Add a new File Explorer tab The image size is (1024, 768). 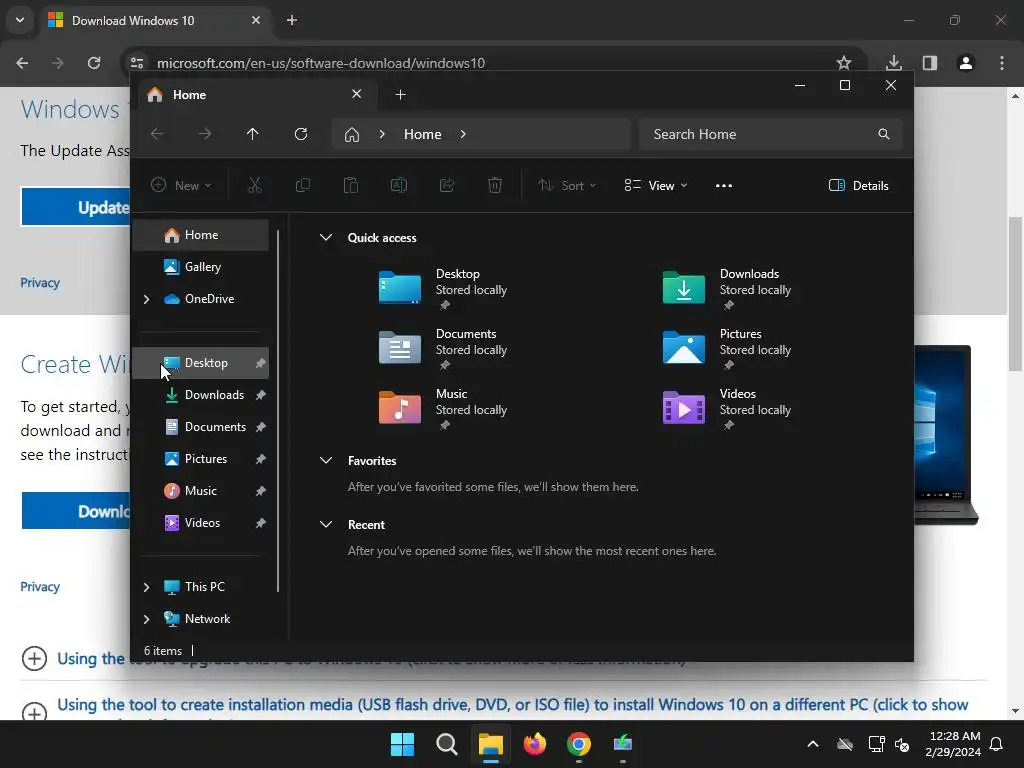[400, 95]
